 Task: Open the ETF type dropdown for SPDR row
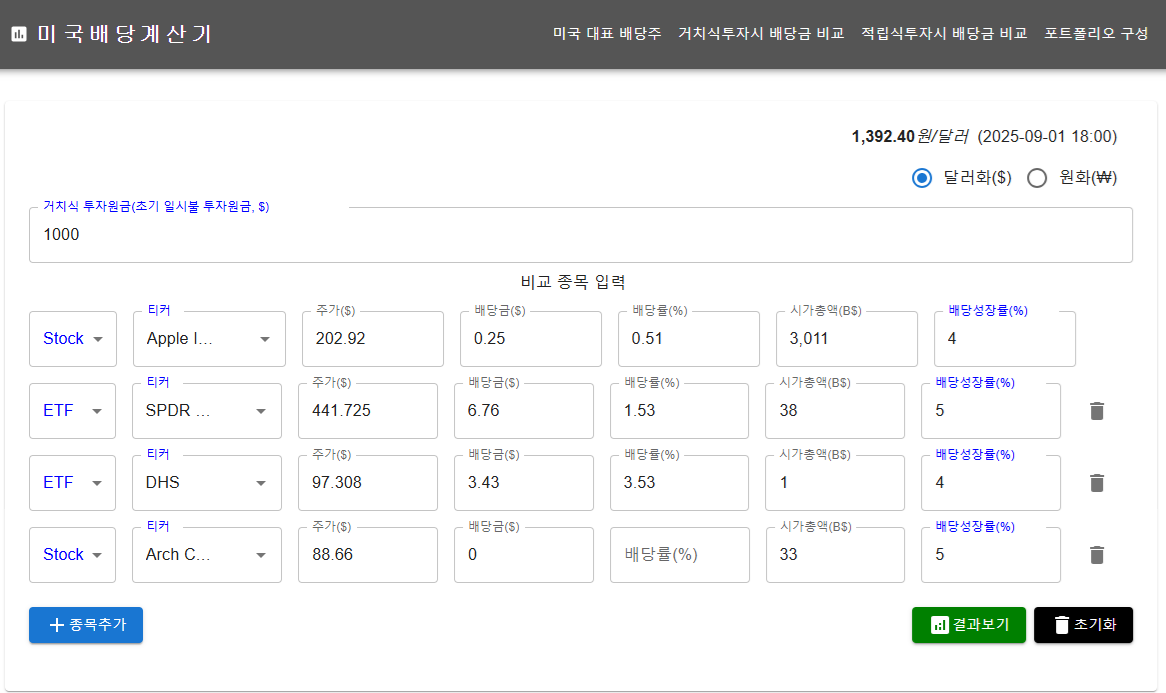73,411
